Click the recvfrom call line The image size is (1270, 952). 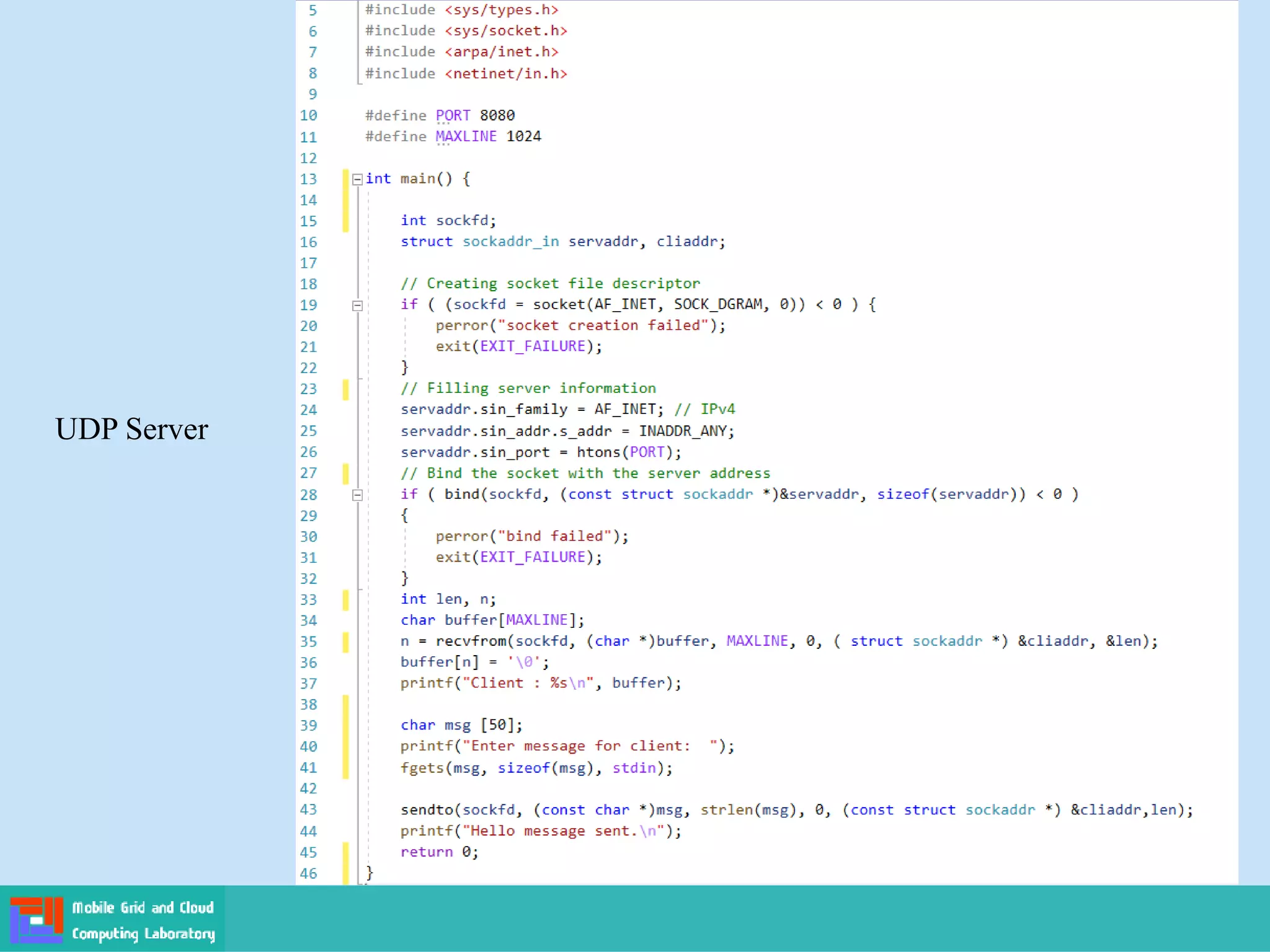779,641
